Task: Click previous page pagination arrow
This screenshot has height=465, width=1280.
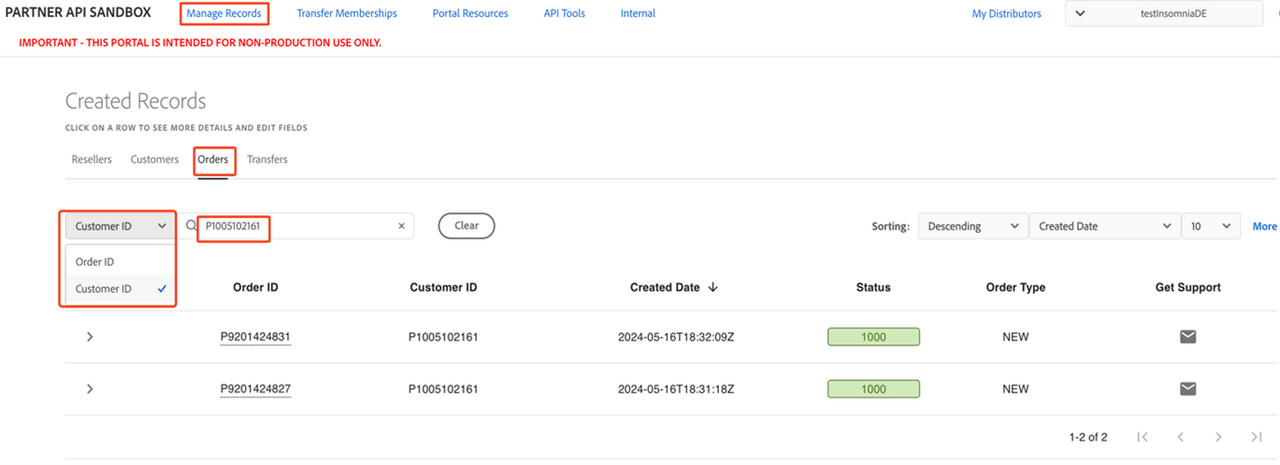Action: tap(1180, 437)
